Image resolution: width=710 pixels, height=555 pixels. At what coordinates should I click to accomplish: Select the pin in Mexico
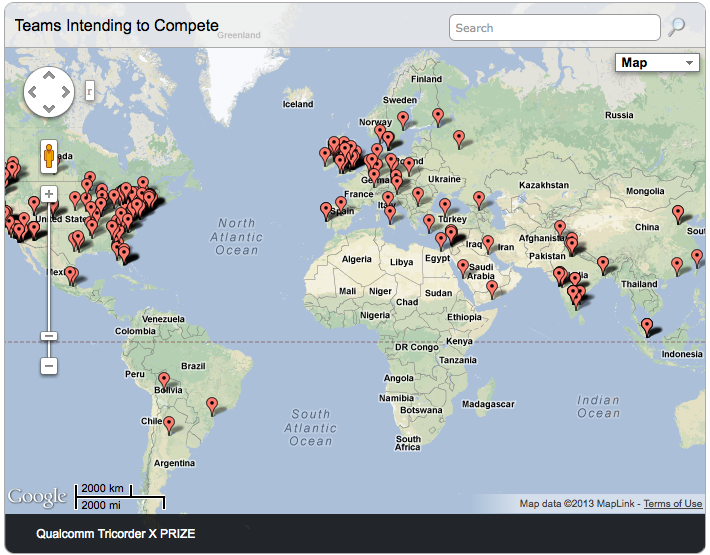pos(71,274)
